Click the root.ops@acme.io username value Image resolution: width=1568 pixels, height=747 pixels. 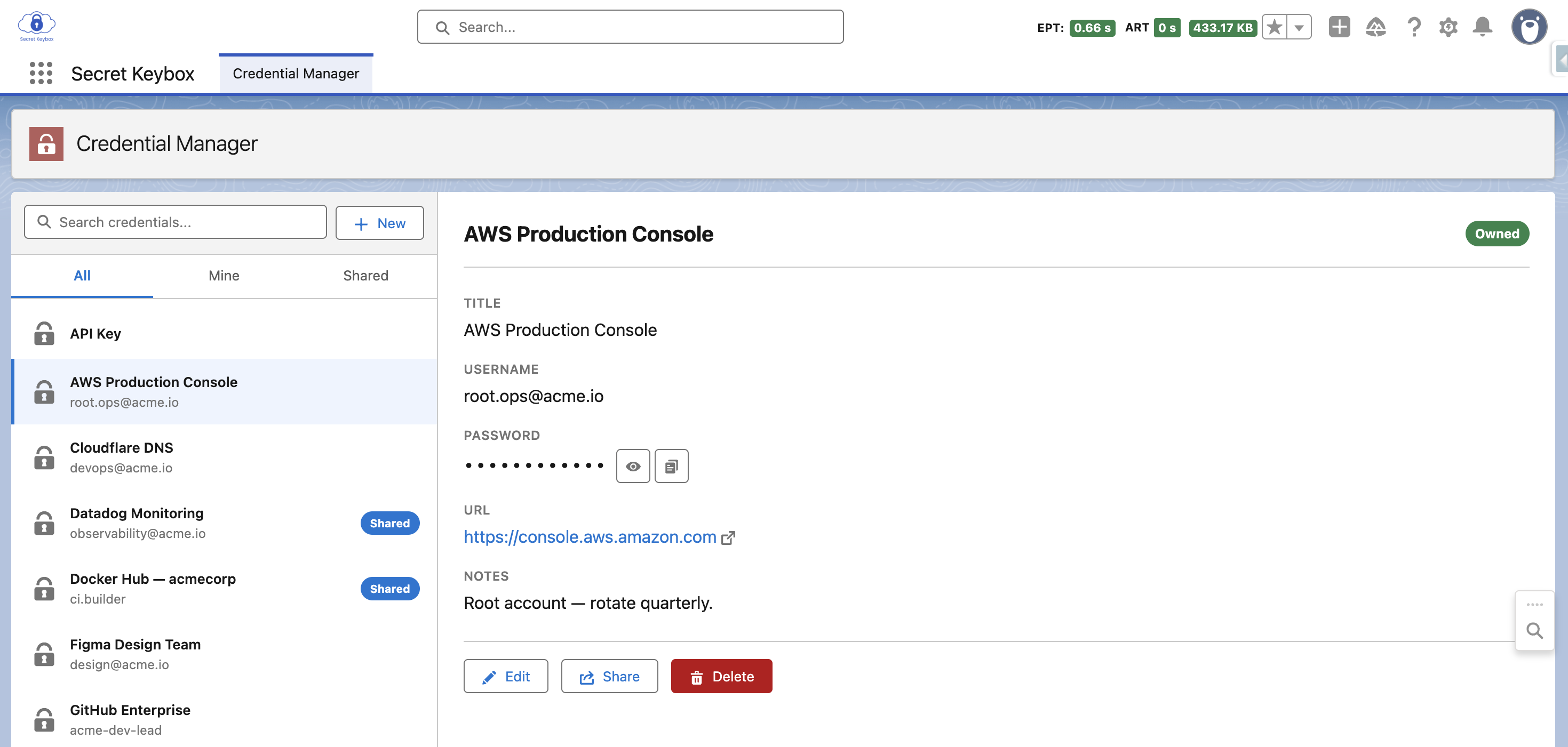tap(534, 396)
